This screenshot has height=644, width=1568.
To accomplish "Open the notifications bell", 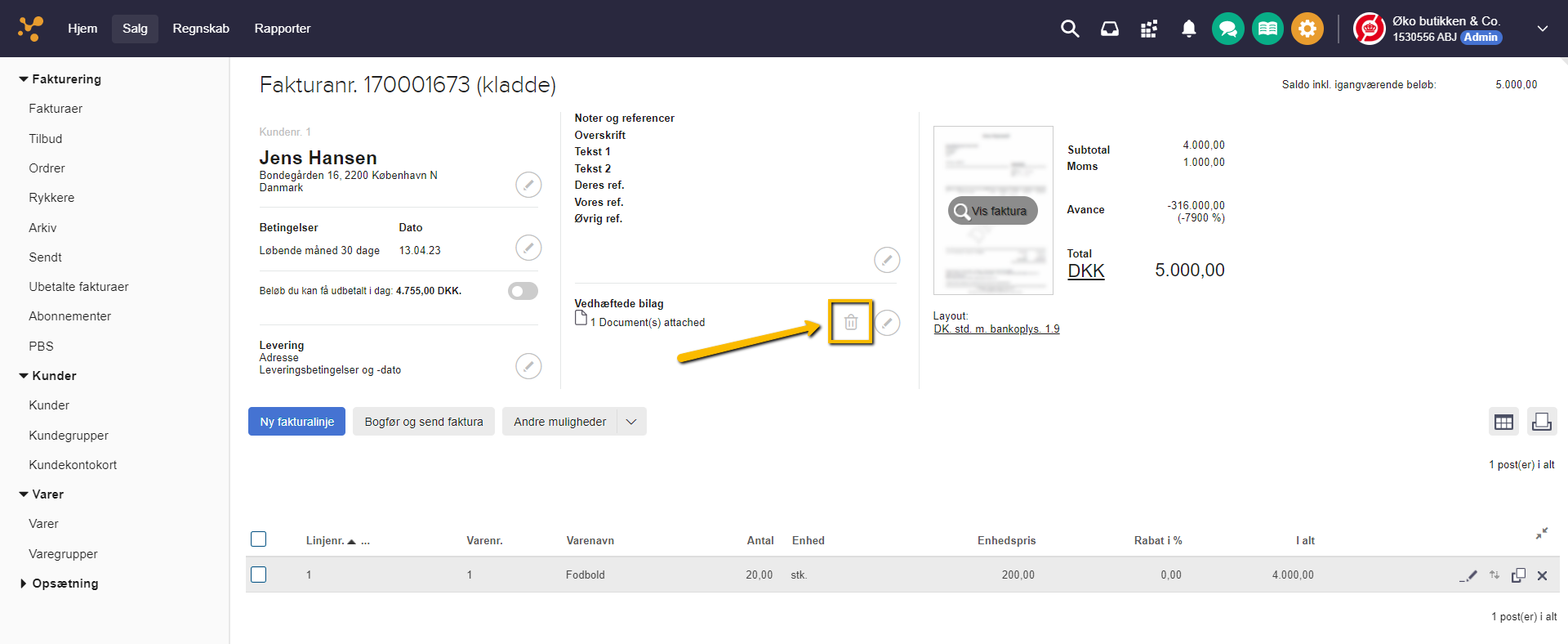I will (x=1188, y=29).
